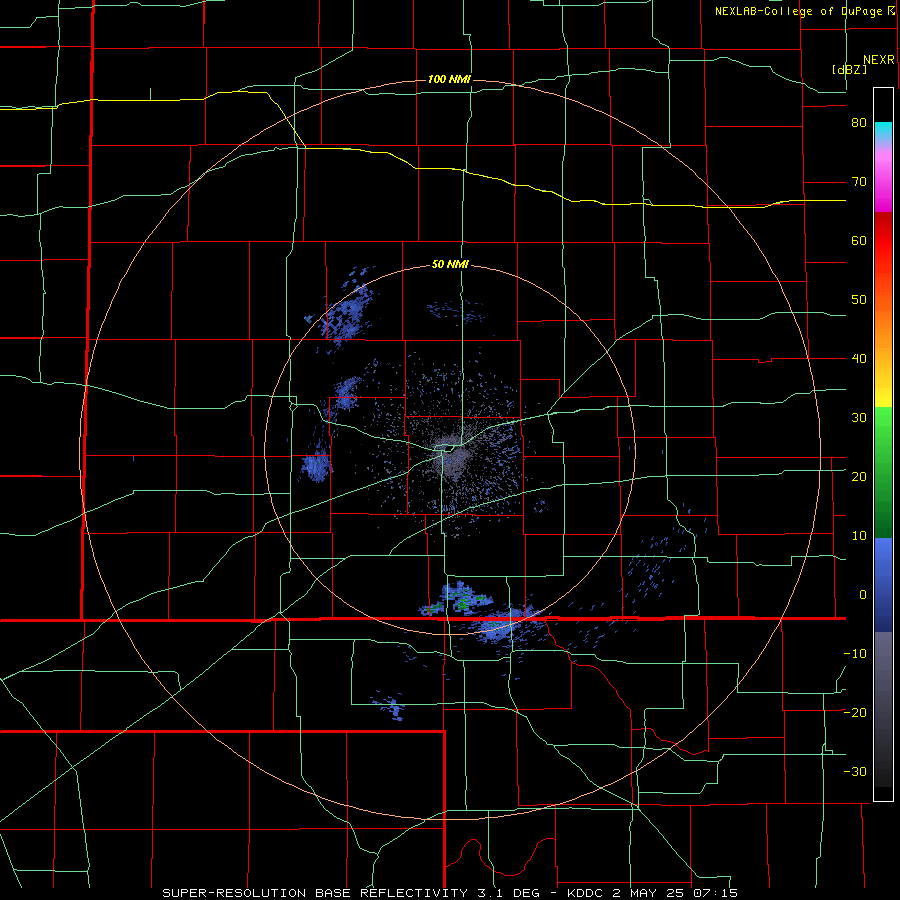Click the 60 value on the dBZ scale

tap(859, 240)
